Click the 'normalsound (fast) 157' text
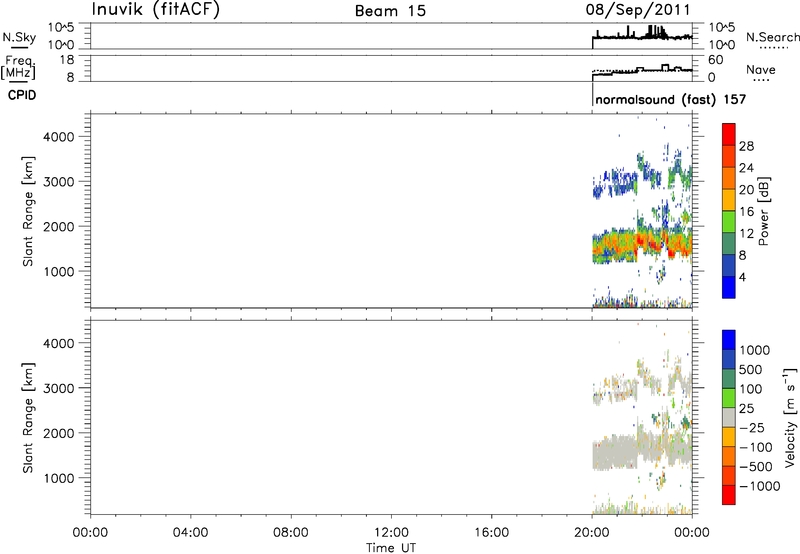This screenshot has height=554, width=800. pyautogui.click(x=670, y=99)
